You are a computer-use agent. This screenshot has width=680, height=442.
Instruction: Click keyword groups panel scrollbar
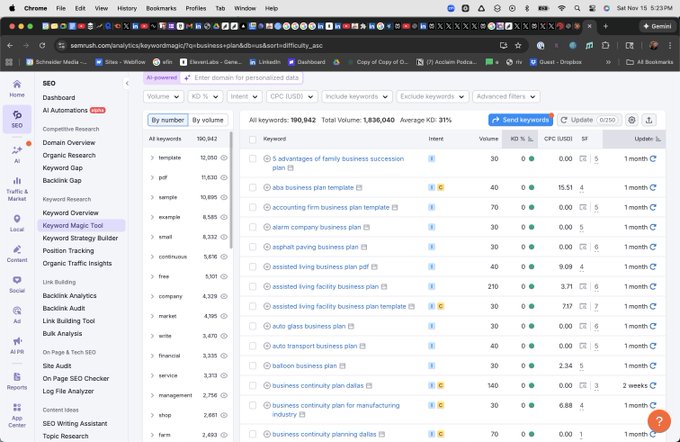pos(231,190)
